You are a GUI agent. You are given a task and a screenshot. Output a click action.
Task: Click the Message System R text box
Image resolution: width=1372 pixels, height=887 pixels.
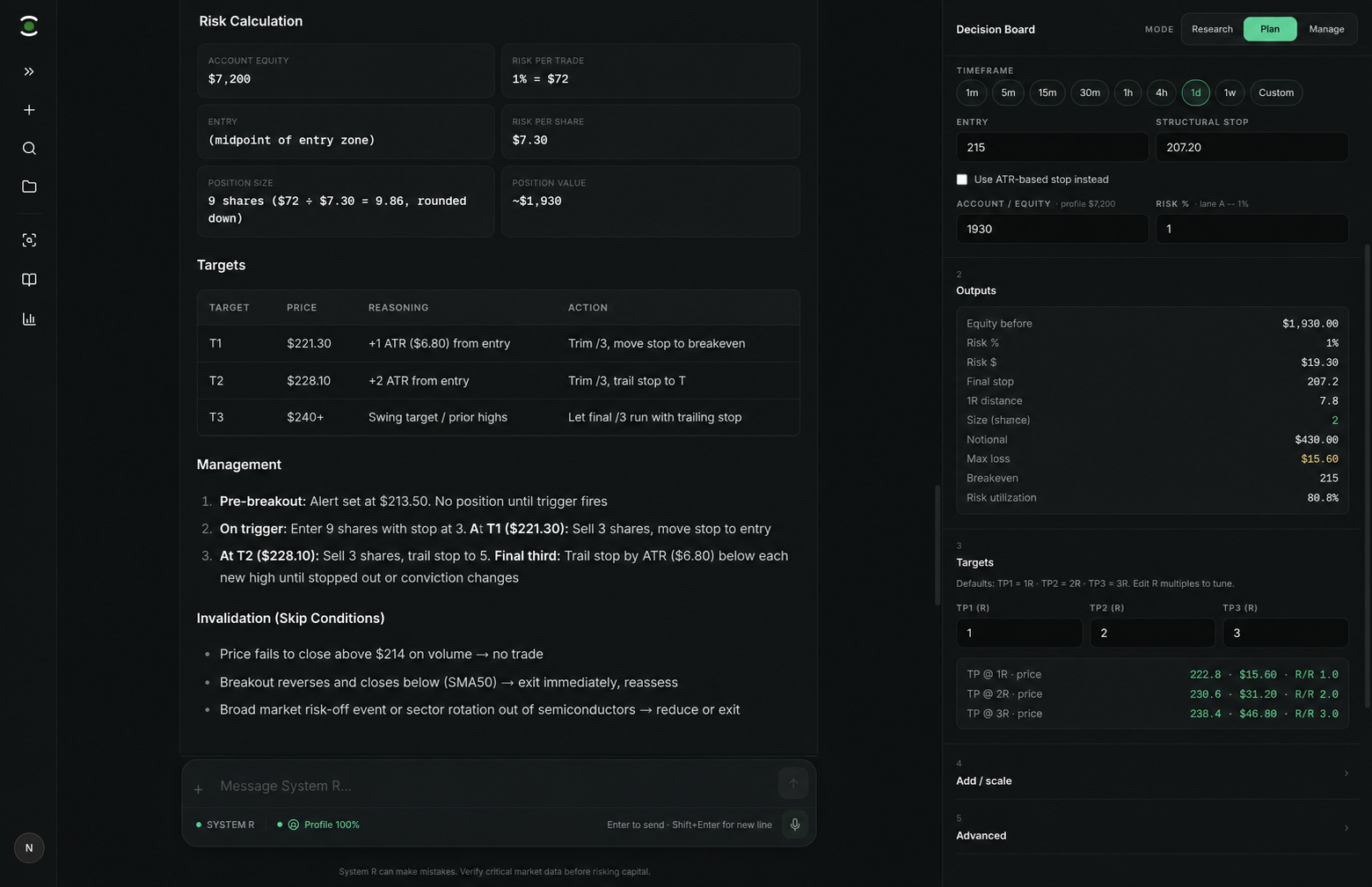click(493, 786)
